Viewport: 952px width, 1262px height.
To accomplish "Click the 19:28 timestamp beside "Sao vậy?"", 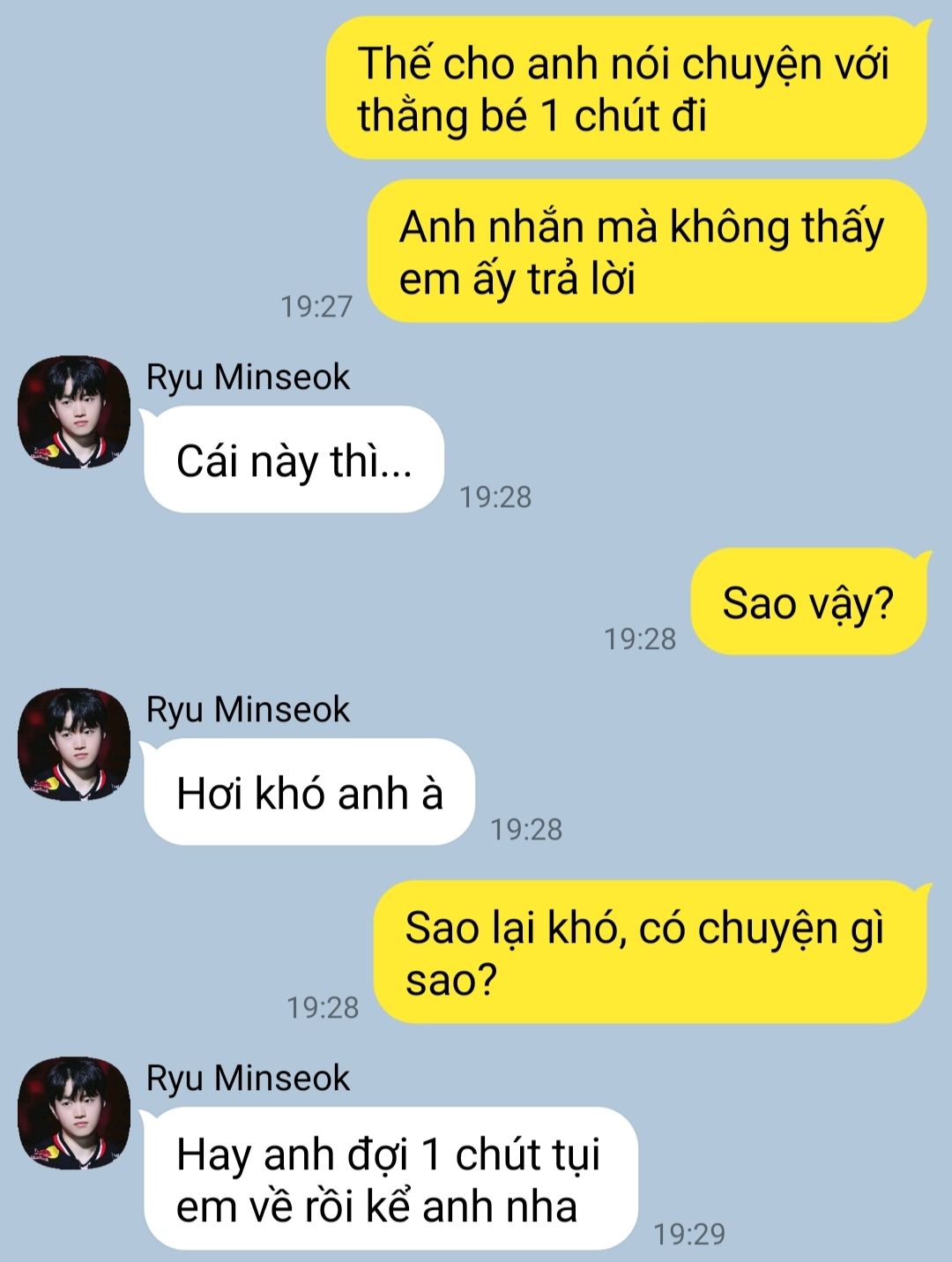I will [x=640, y=638].
